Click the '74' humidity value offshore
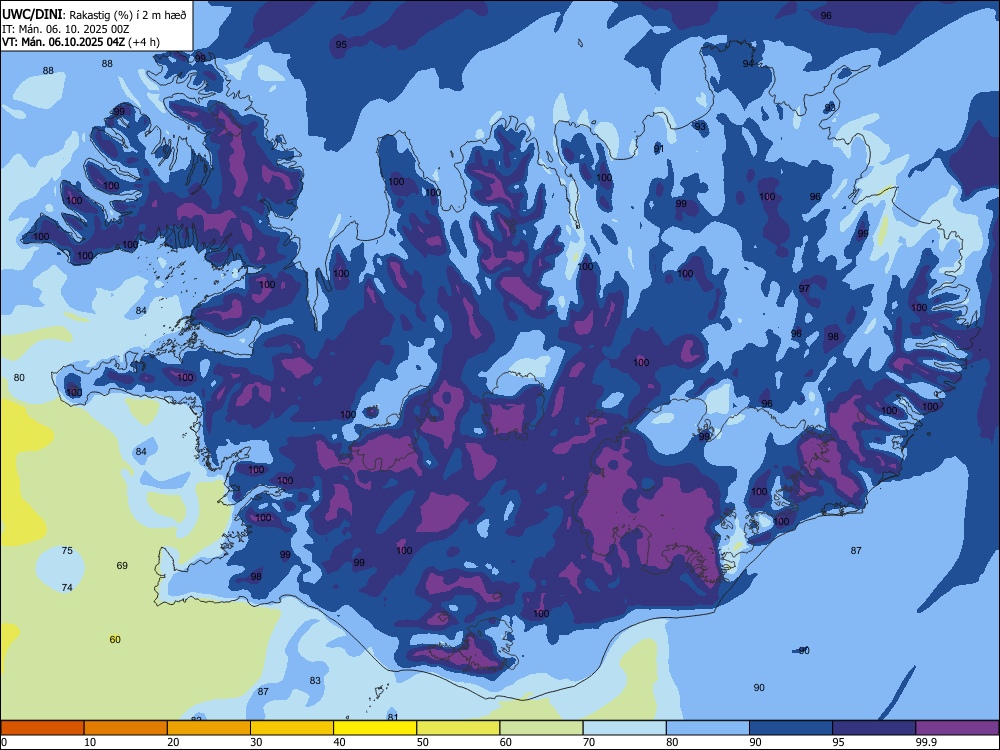 67,588
